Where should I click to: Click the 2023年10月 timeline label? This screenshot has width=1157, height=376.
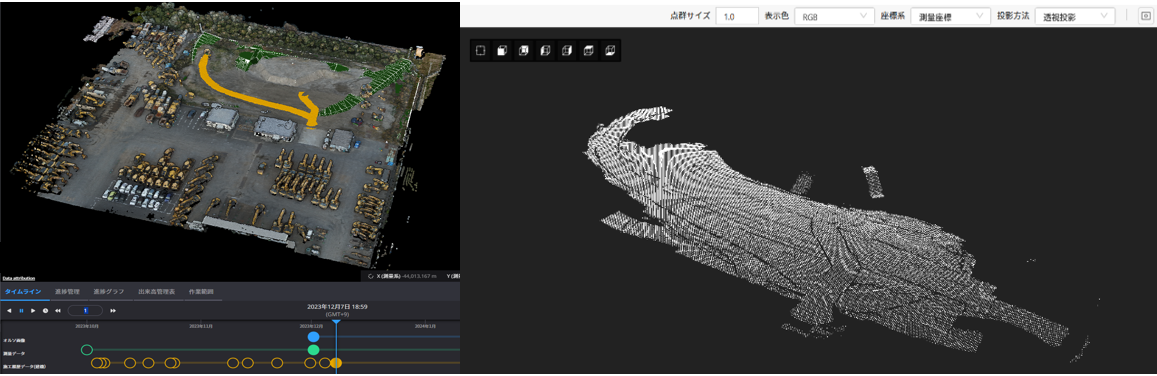[x=86, y=325]
